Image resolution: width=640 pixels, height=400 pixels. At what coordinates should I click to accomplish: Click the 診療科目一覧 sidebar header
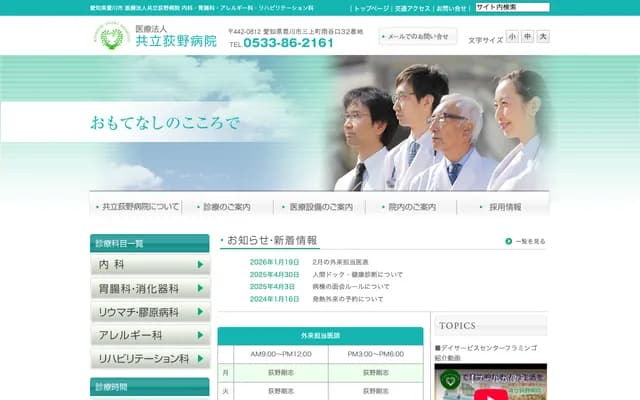click(x=150, y=243)
